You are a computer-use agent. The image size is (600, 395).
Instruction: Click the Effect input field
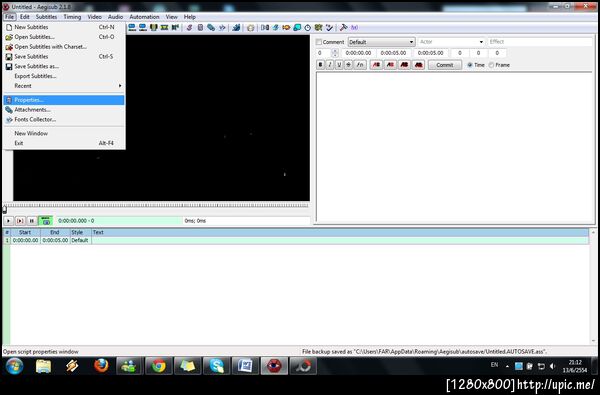coord(540,42)
